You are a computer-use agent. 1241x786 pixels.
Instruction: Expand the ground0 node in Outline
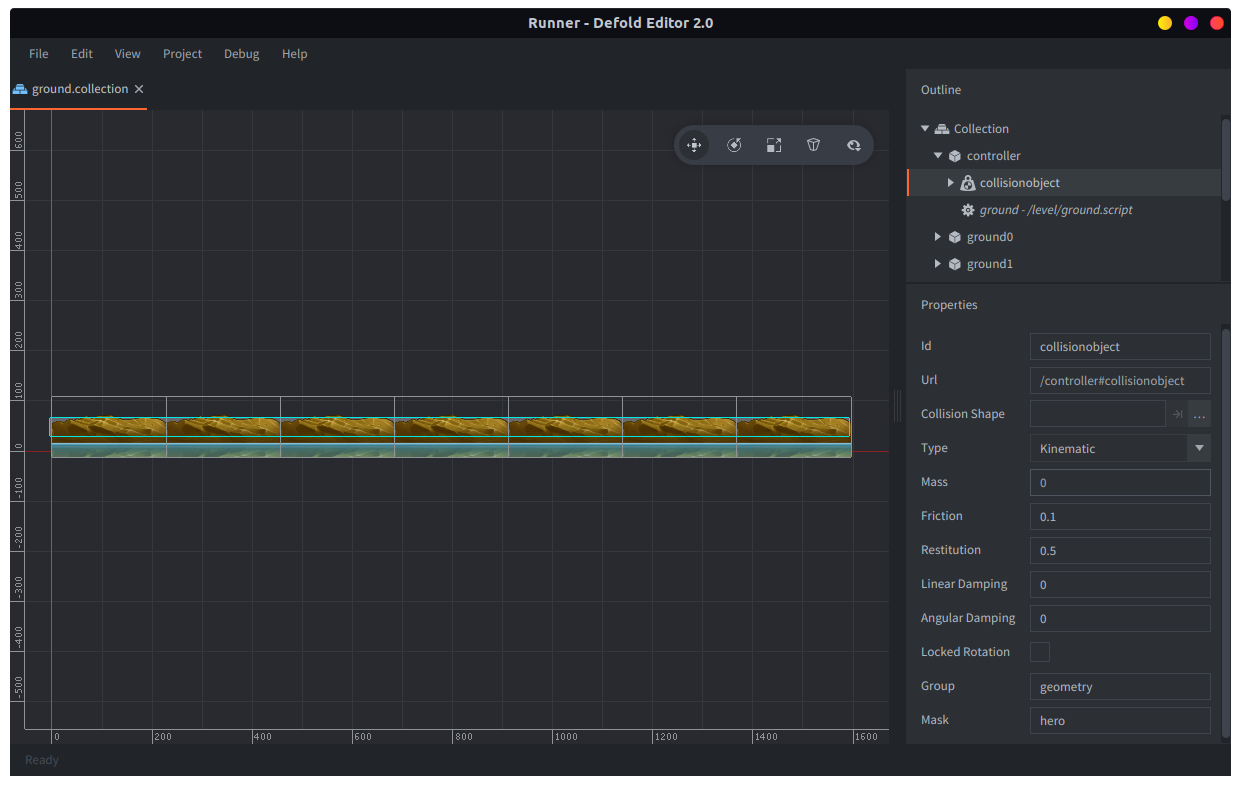pos(938,237)
